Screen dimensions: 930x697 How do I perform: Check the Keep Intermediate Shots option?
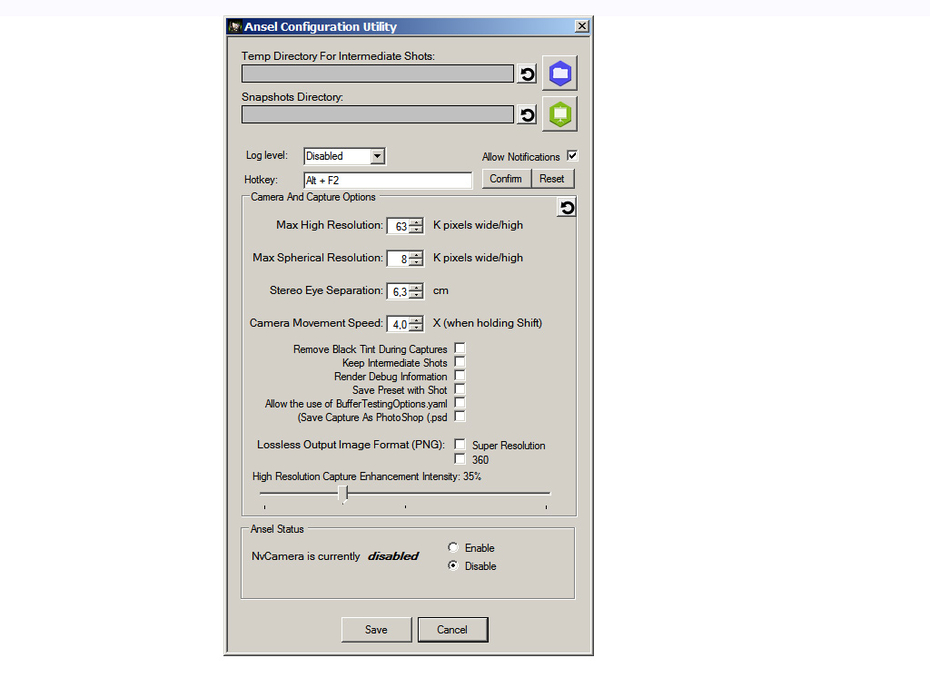460,362
